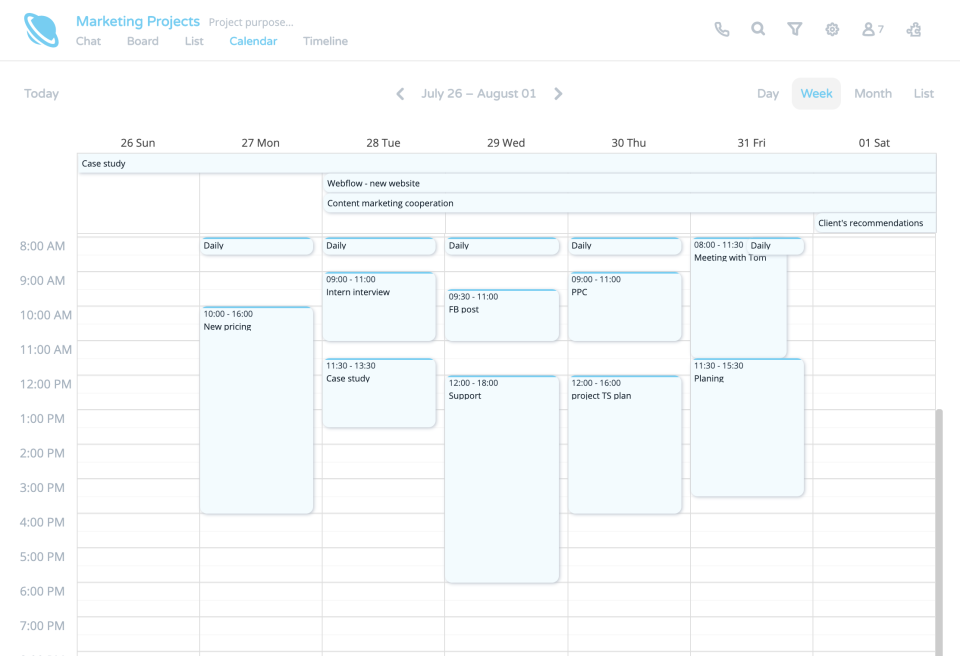This screenshot has width=960, height=656.
Task: Open Monday's Daily event
Action: (257, 246)
